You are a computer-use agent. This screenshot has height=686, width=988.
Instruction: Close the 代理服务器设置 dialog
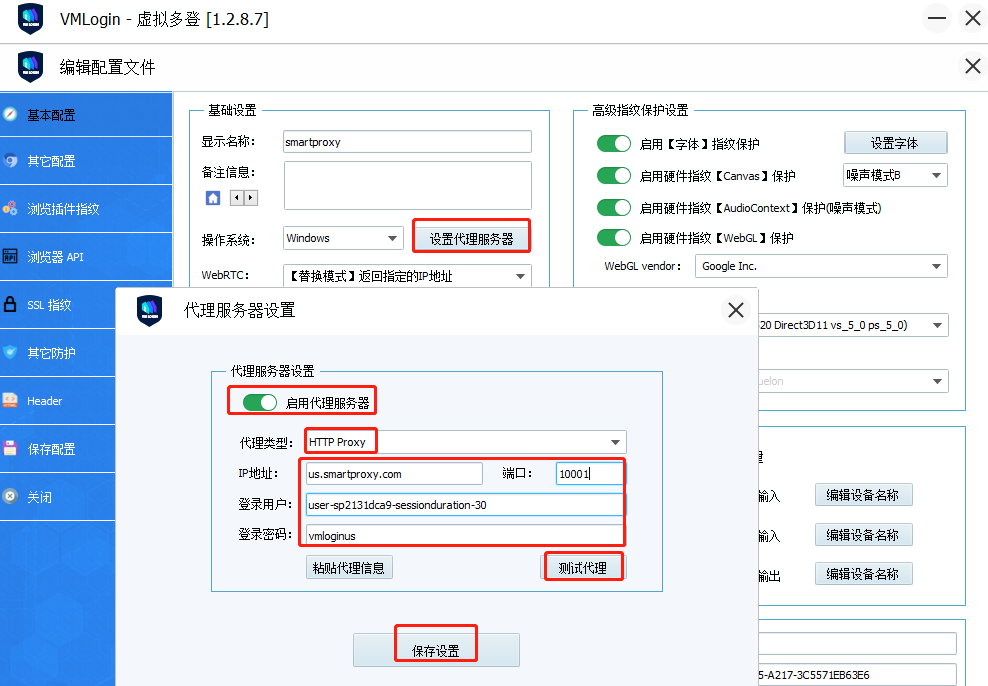tap(735, 310)
